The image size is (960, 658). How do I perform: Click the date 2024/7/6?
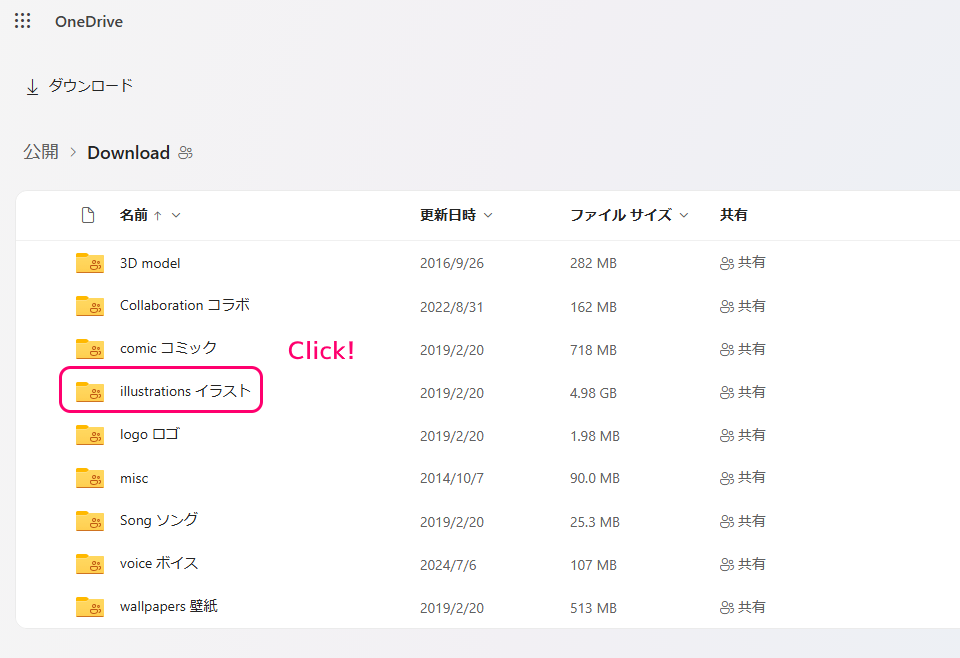[448, 565]
